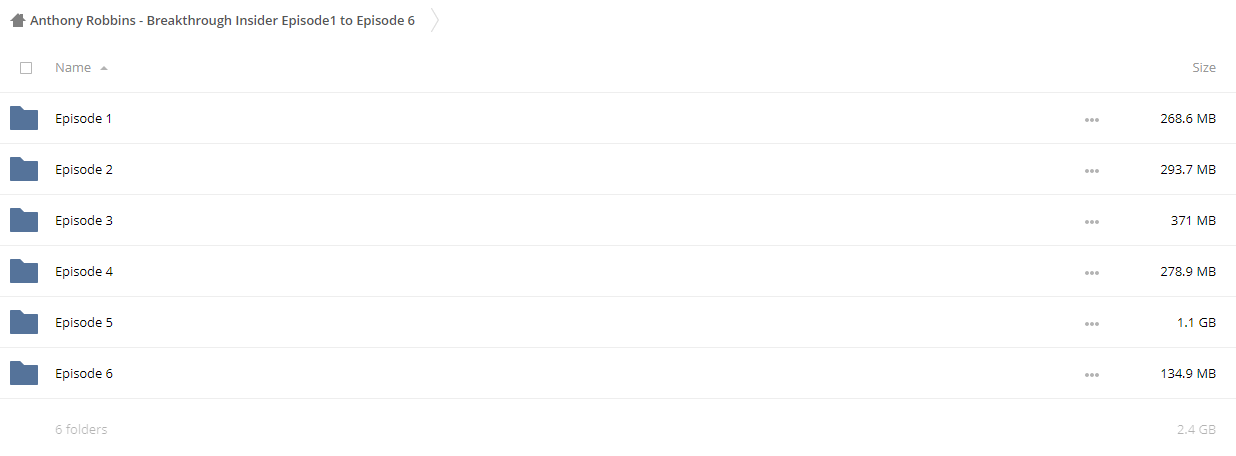This screenshot has height=456, width=1236.
Task: Open the Episode 2 folder icon
Action: point(24,169)
